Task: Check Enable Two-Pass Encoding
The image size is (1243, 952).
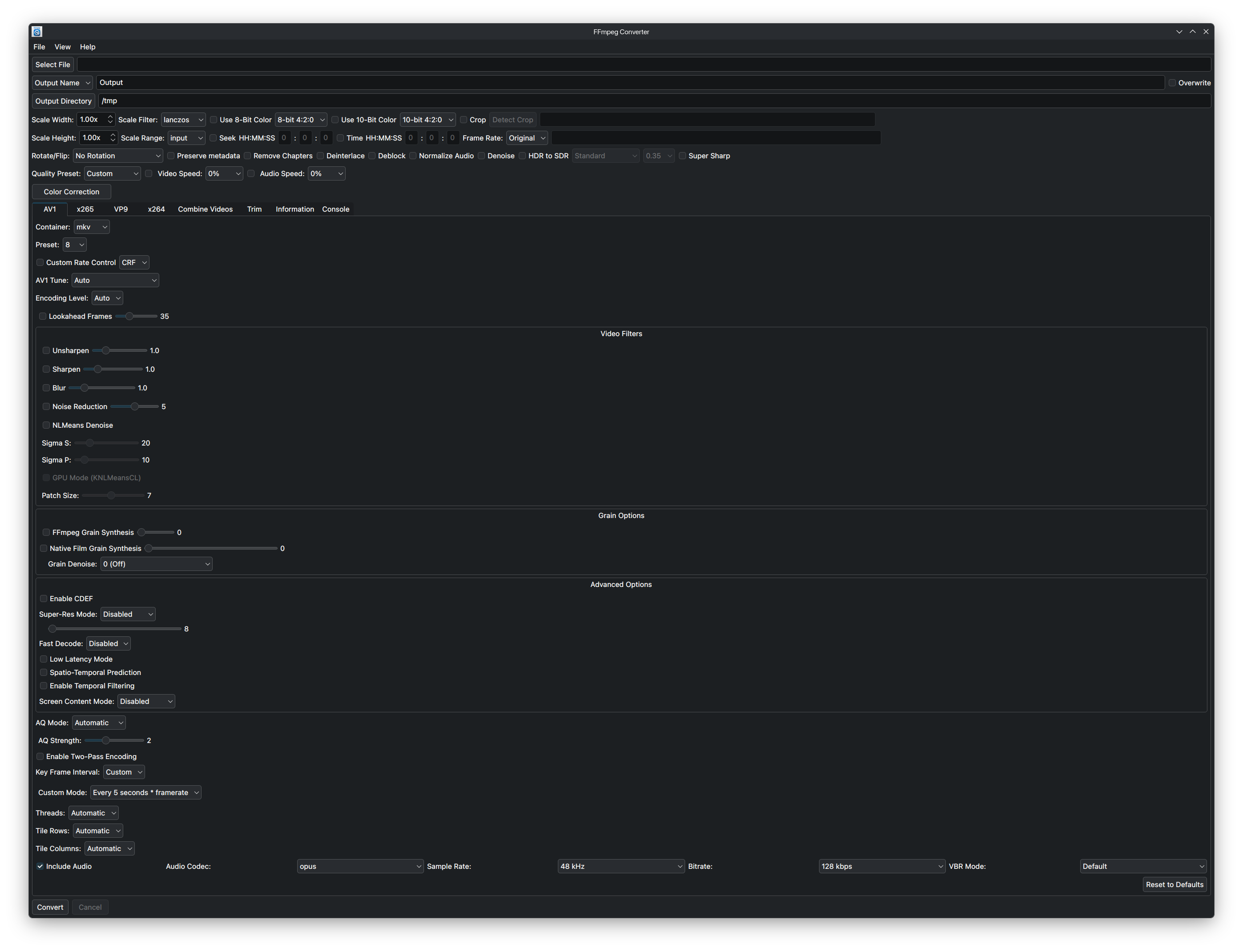Action: [40, 756]
